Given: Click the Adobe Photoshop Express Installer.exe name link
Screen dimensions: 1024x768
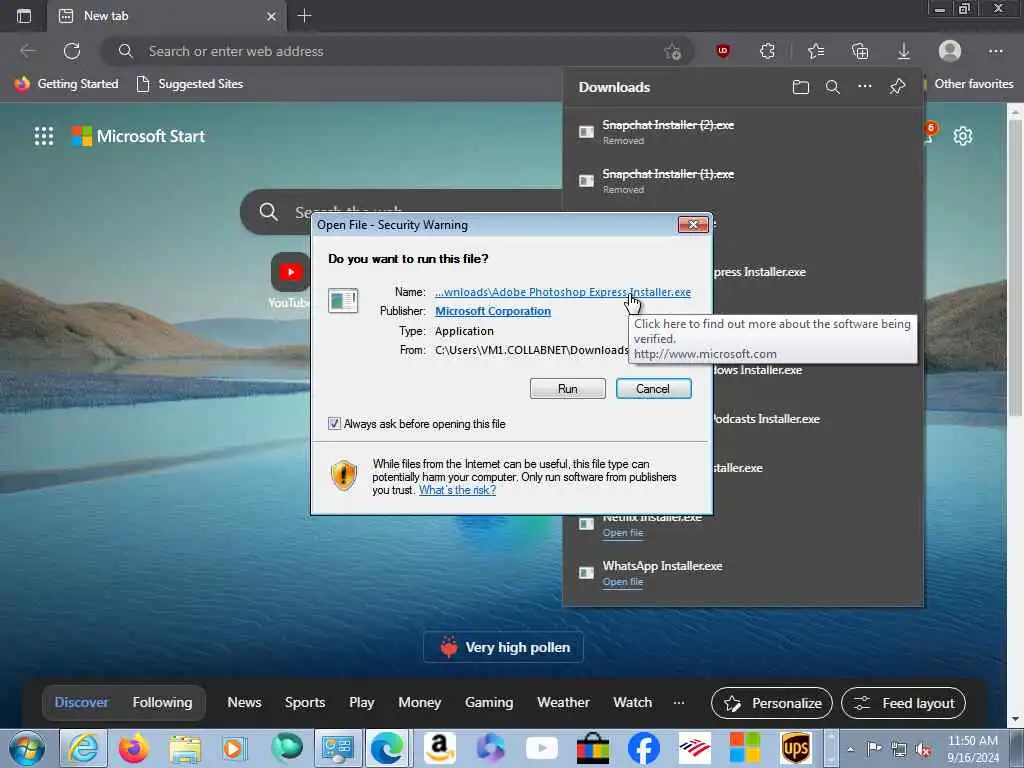Looking at the screenshot, I should pyautogui.click(x=563, y=292).
